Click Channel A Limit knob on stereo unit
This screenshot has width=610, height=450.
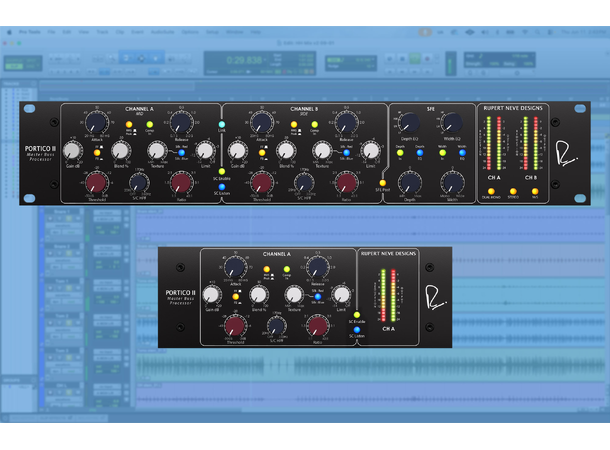205,151
